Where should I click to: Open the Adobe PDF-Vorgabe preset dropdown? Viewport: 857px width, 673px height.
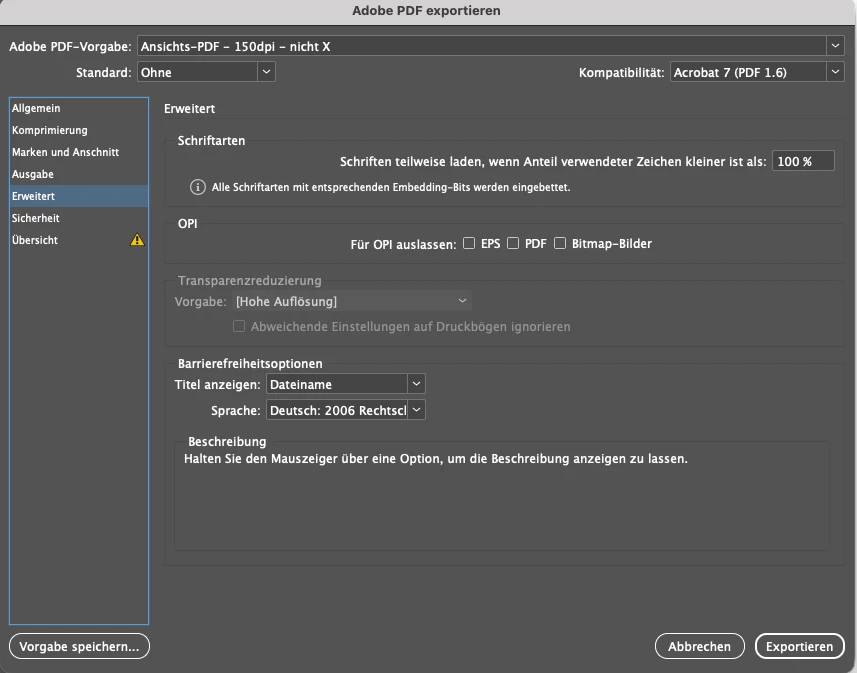coord(490,46)
